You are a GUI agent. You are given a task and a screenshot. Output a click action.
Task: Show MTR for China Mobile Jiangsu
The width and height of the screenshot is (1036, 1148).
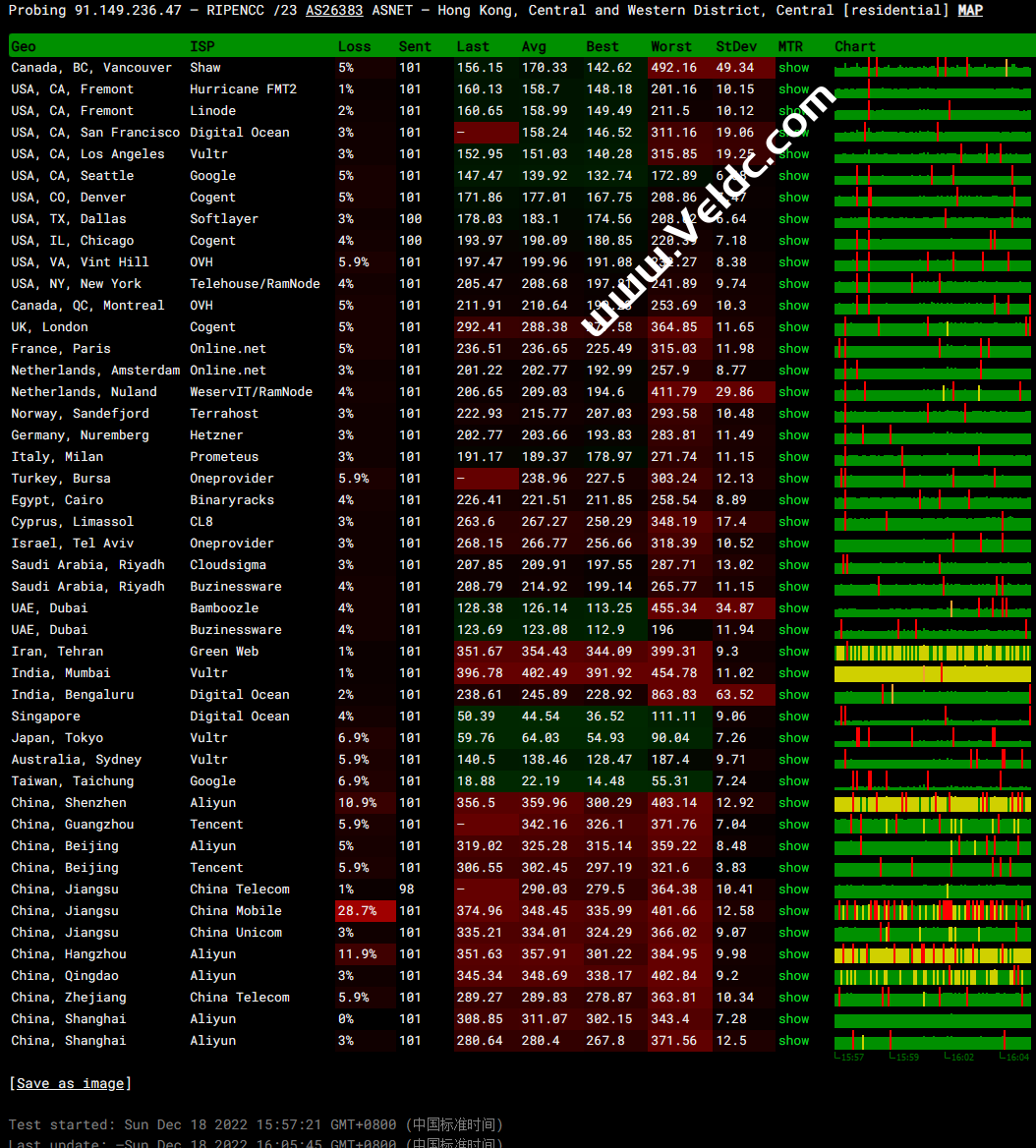pos(793,911)
